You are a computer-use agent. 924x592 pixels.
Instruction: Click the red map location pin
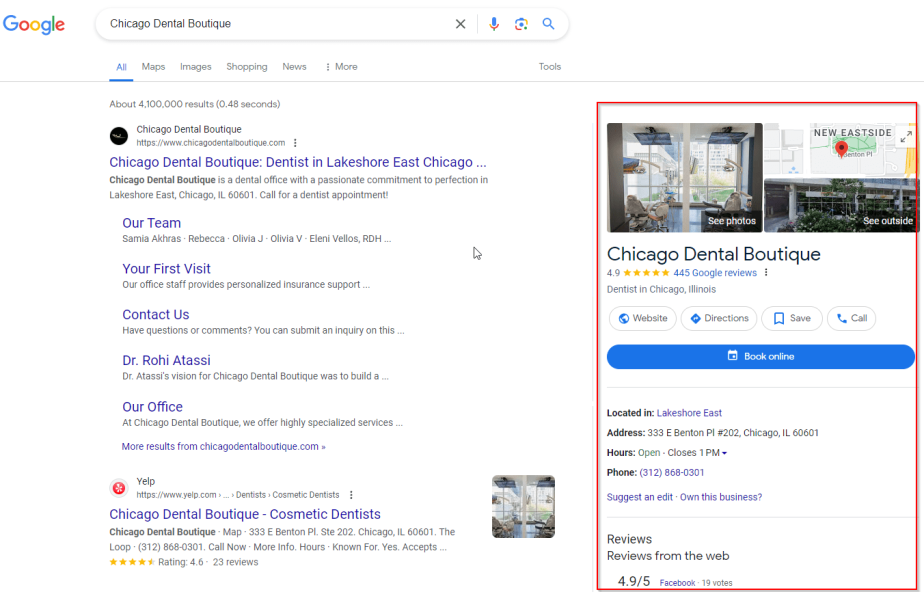(x=842, y=148)
